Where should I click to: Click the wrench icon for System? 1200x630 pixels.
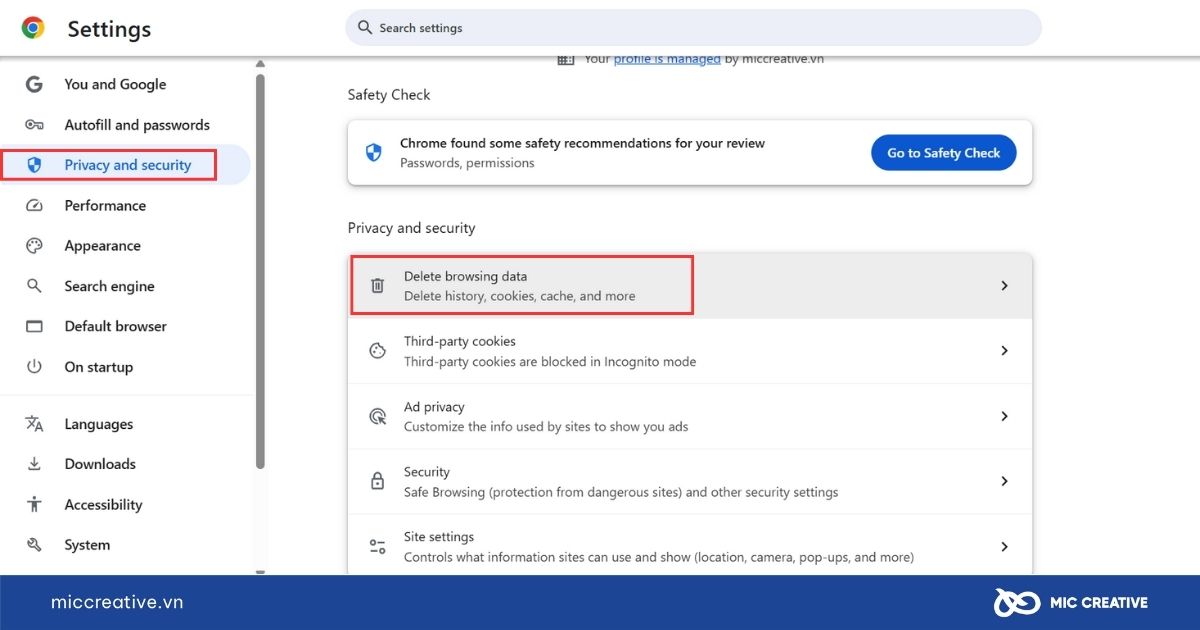[34, 545]
